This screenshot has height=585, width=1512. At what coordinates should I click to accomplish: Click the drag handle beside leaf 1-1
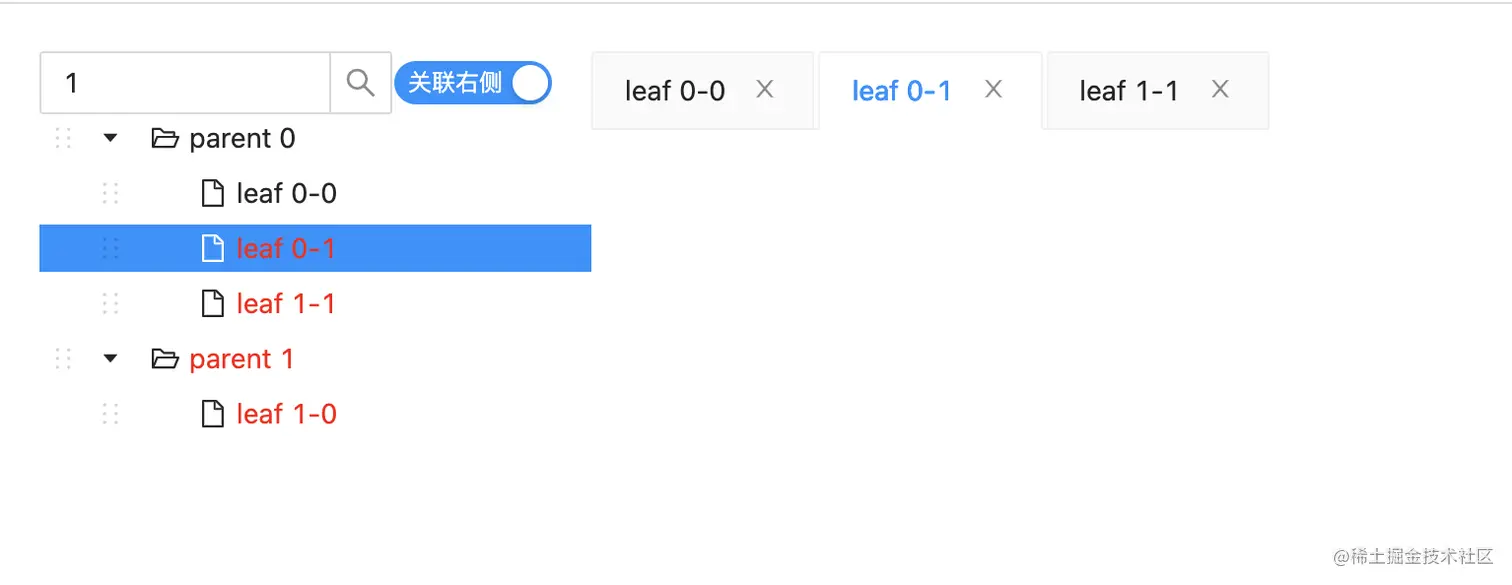tap(110, 303)
